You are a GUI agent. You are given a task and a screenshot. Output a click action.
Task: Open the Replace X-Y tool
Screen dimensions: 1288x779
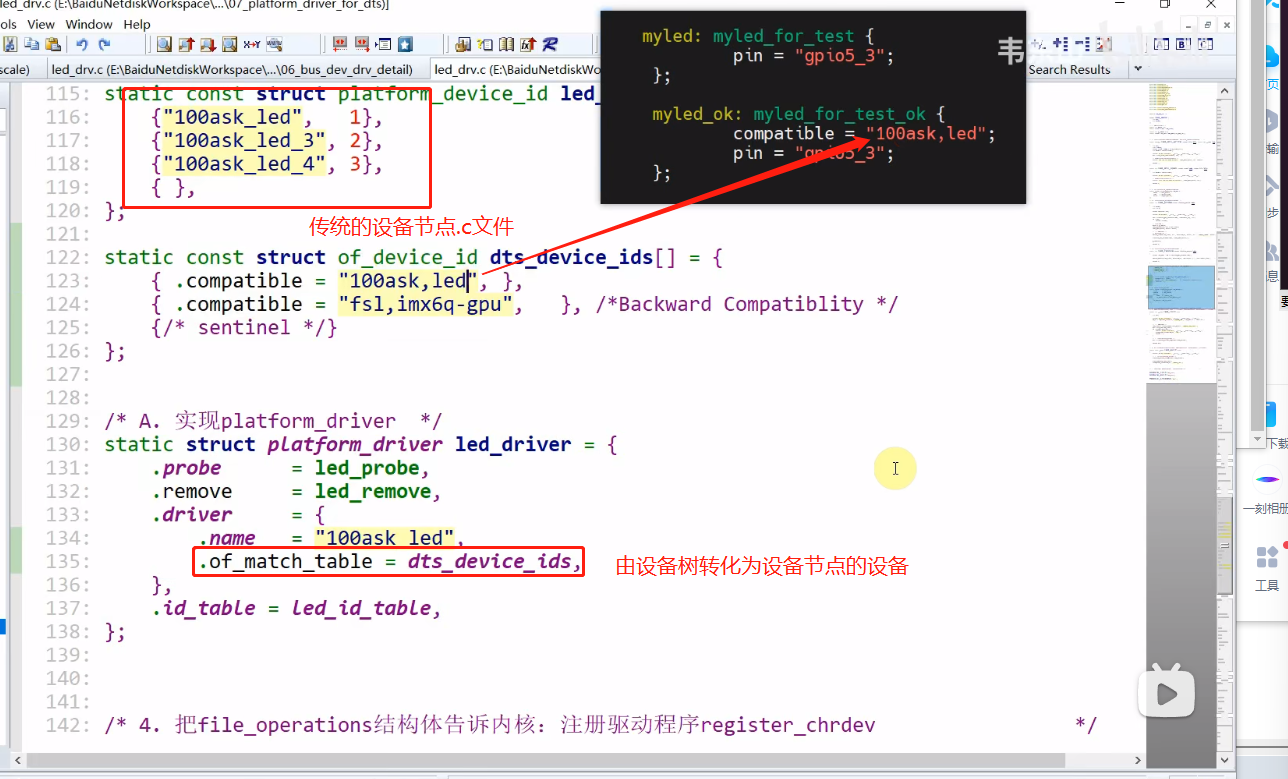(x=251, y=44)
